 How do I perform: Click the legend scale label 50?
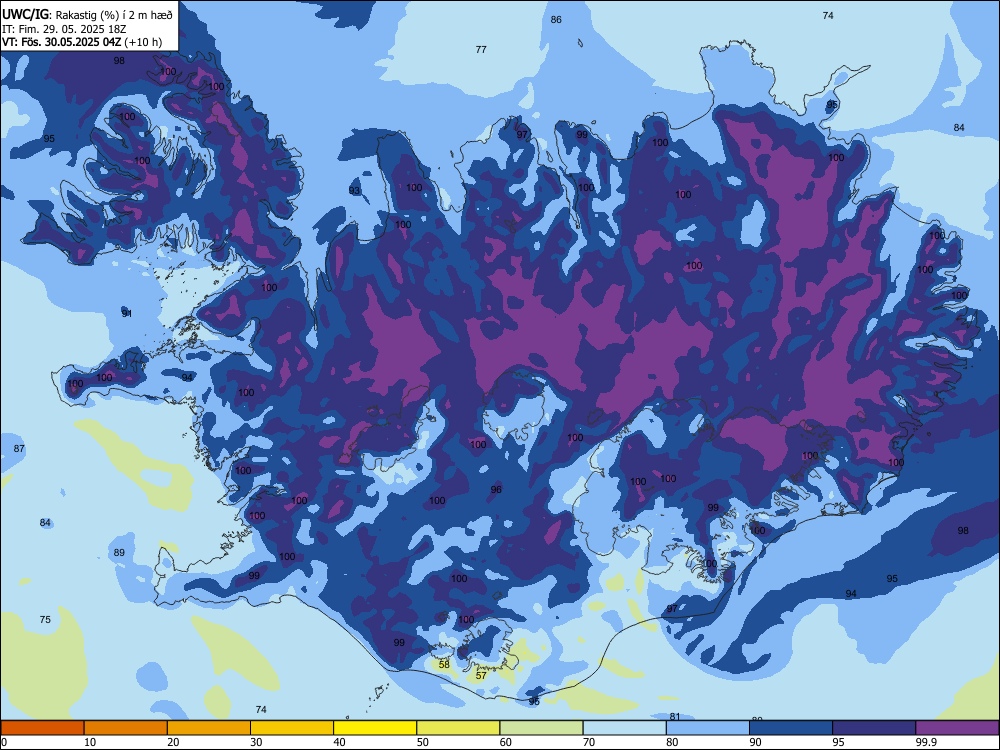point(422,742)
